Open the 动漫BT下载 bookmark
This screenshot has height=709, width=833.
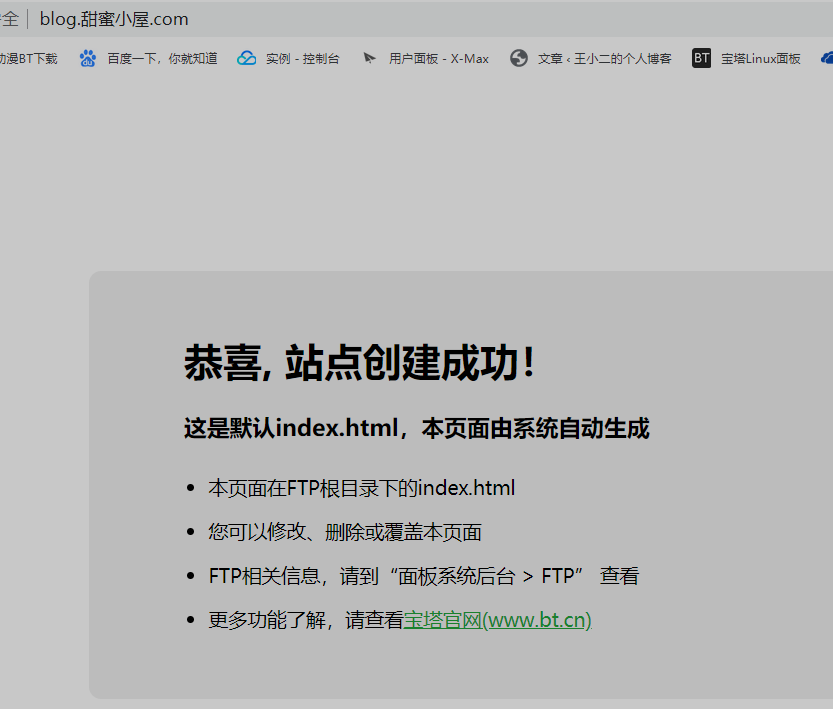[28, 58]
